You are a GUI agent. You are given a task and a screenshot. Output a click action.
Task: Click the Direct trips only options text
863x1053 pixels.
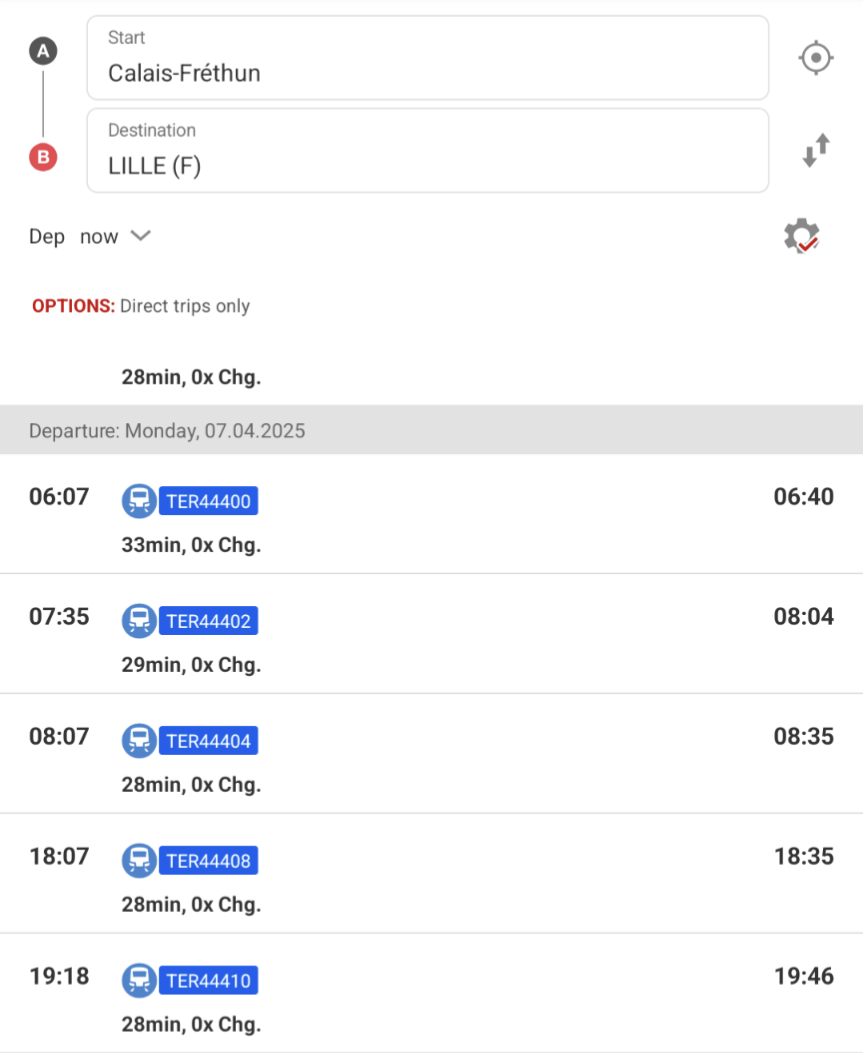point(185,306)
